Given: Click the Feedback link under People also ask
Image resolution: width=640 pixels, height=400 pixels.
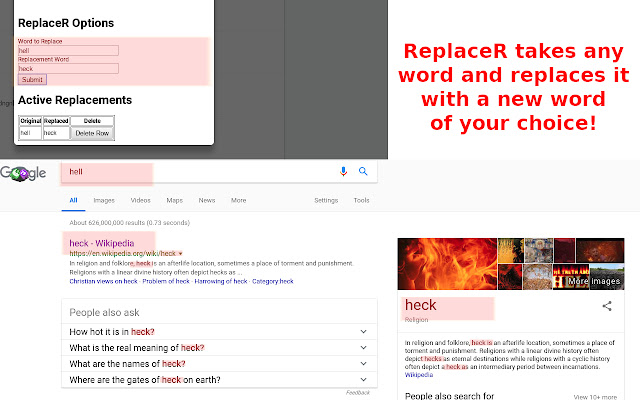Looking at the screenshot, I should point(358,393).
